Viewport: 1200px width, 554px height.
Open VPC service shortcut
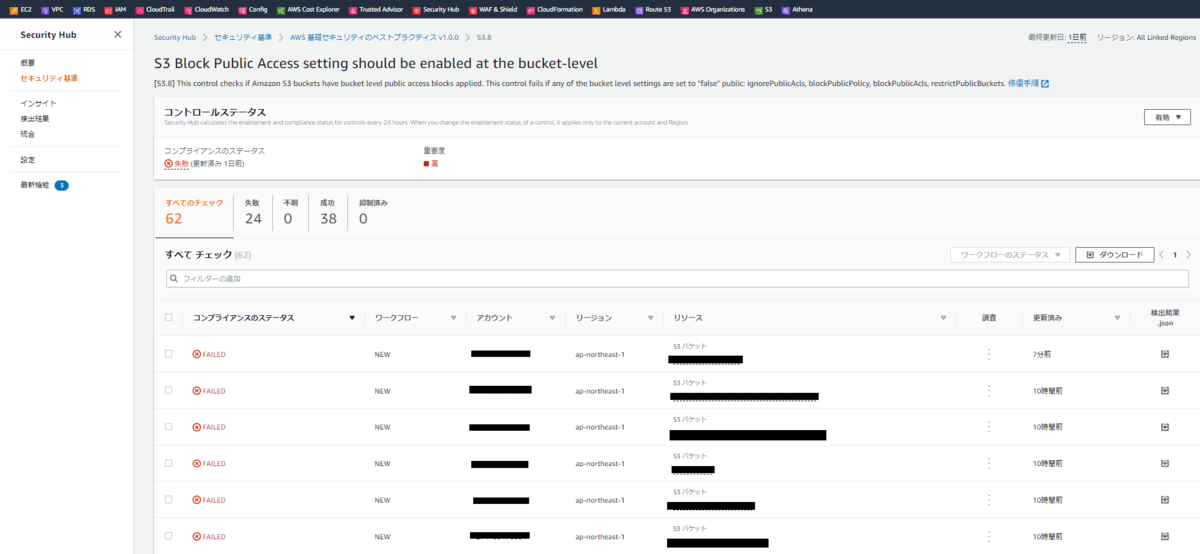52,9
